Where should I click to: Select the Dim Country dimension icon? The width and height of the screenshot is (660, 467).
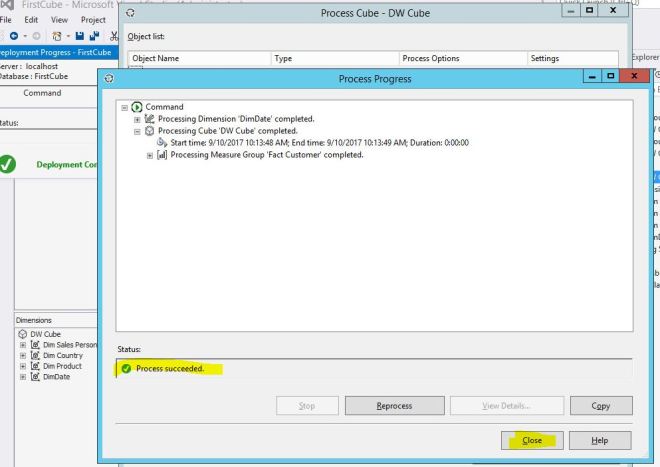[x=36, y=355]
